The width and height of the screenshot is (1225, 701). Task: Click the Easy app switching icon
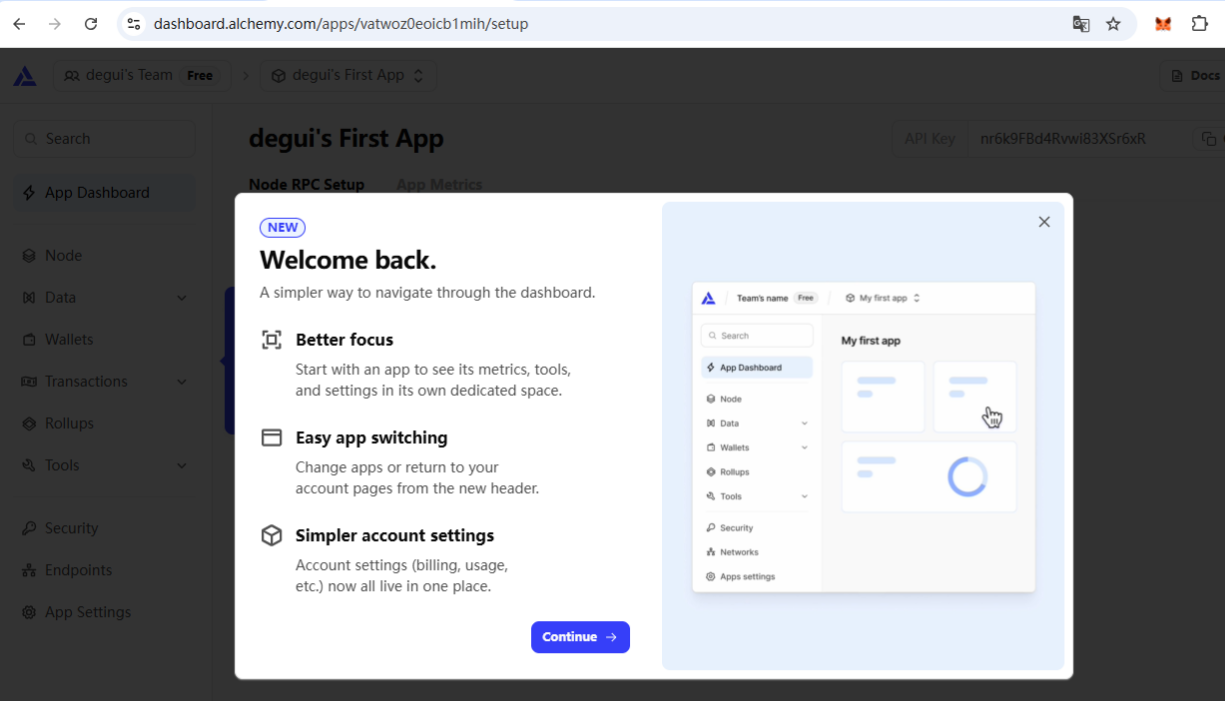pos(271,438)
